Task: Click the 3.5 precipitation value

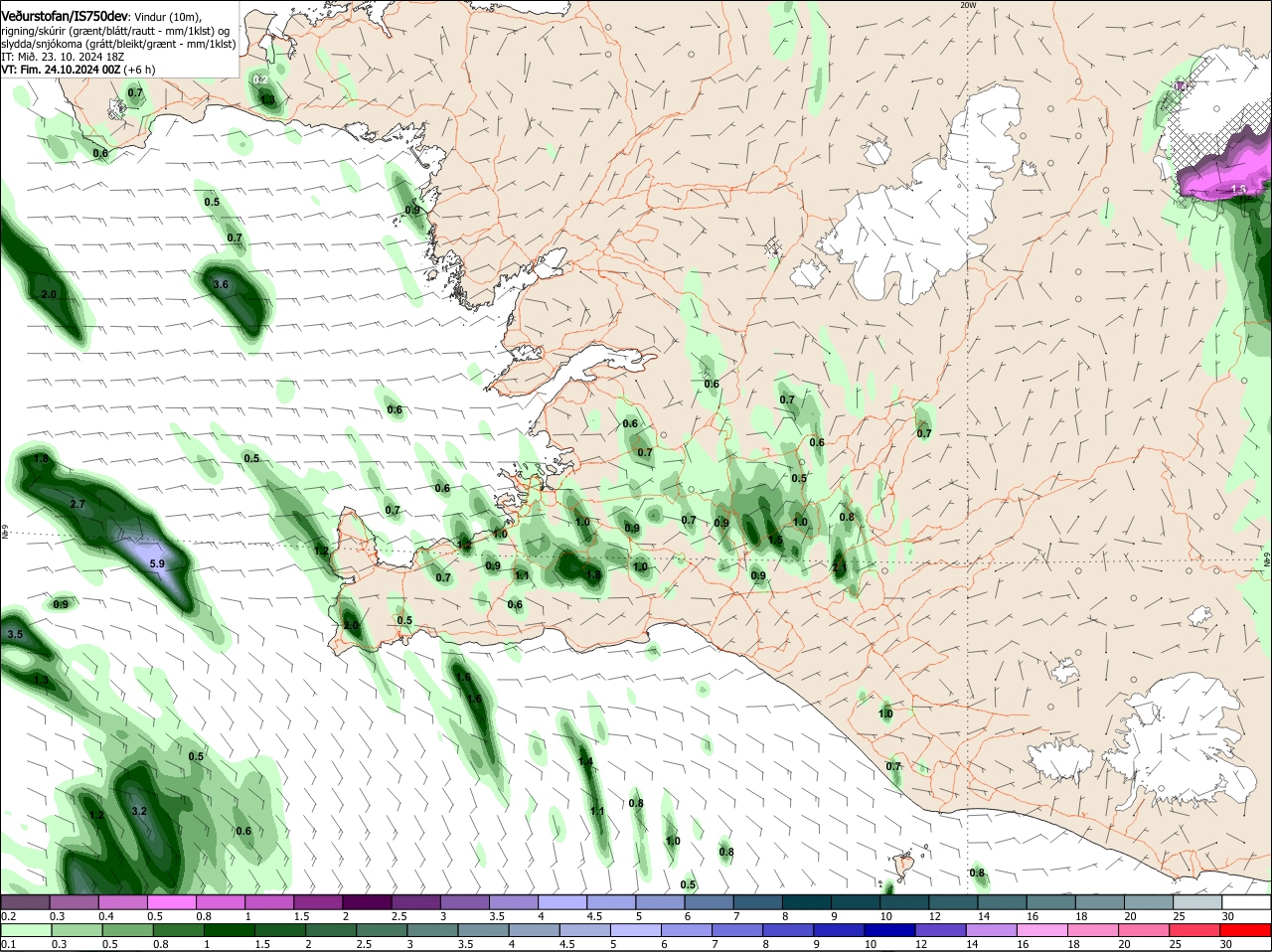Action: coord(15,634)
